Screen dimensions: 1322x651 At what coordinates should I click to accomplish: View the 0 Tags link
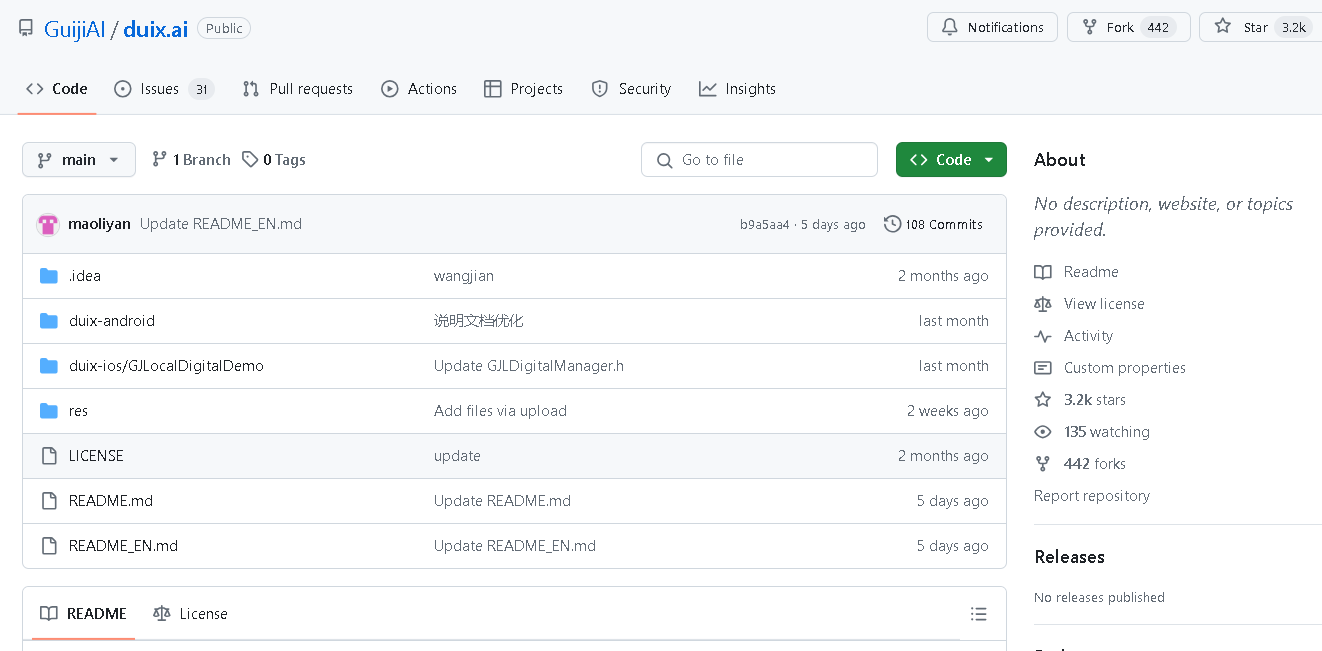[x=274, y=160]
